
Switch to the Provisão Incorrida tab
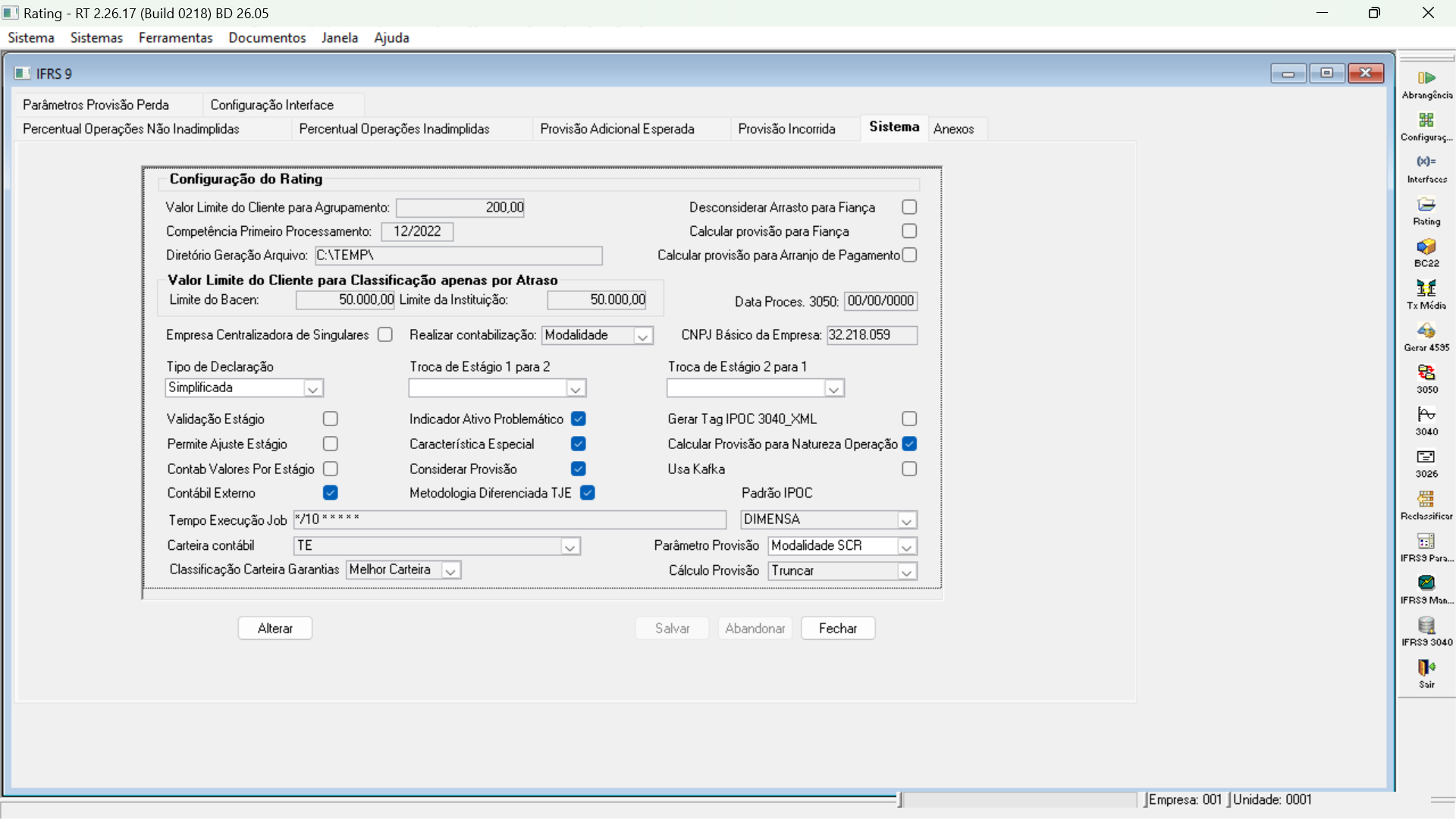(x=786, y=129)
